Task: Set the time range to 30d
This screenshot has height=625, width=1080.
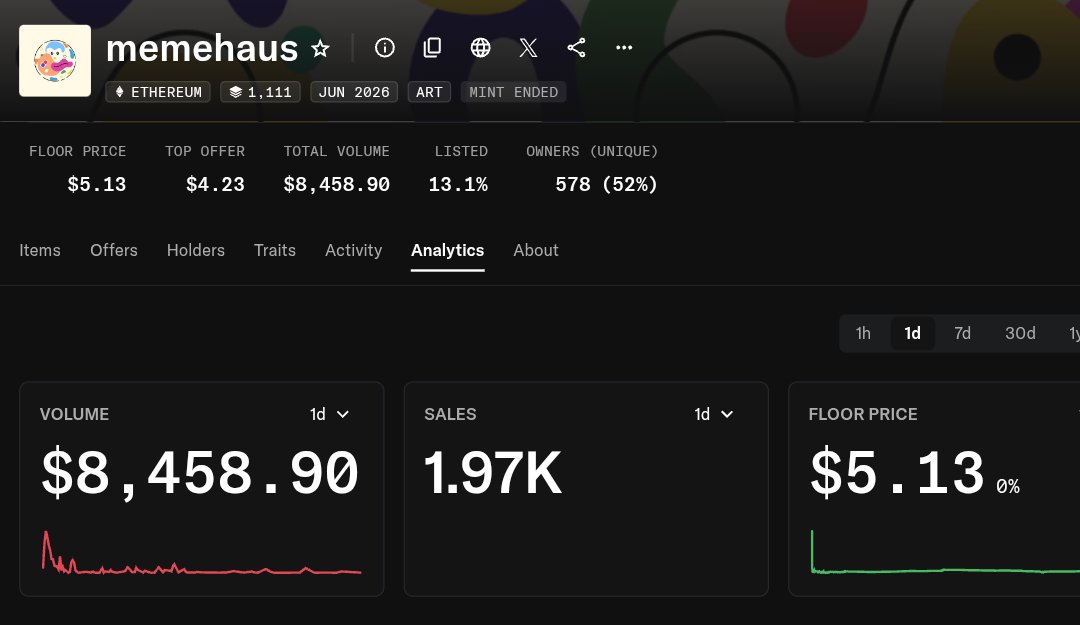Action: (x=1020, y=334)
